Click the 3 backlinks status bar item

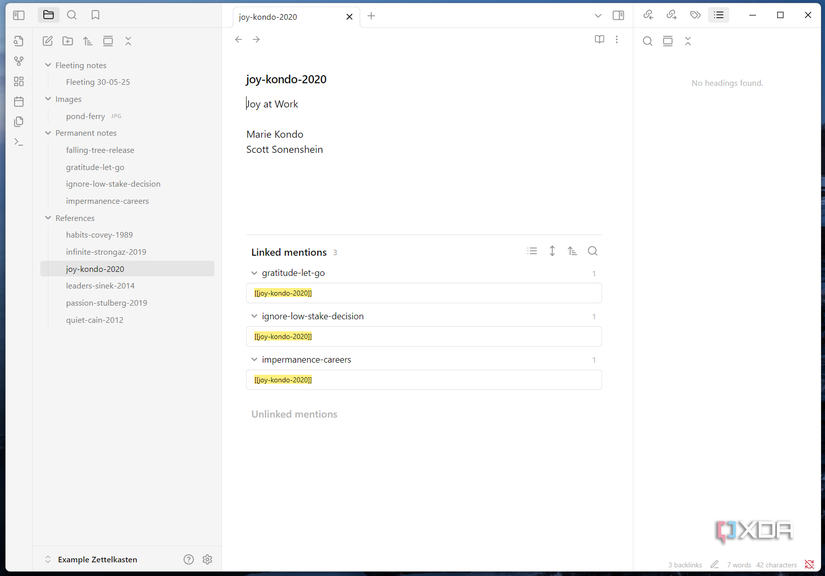(685, 565)
